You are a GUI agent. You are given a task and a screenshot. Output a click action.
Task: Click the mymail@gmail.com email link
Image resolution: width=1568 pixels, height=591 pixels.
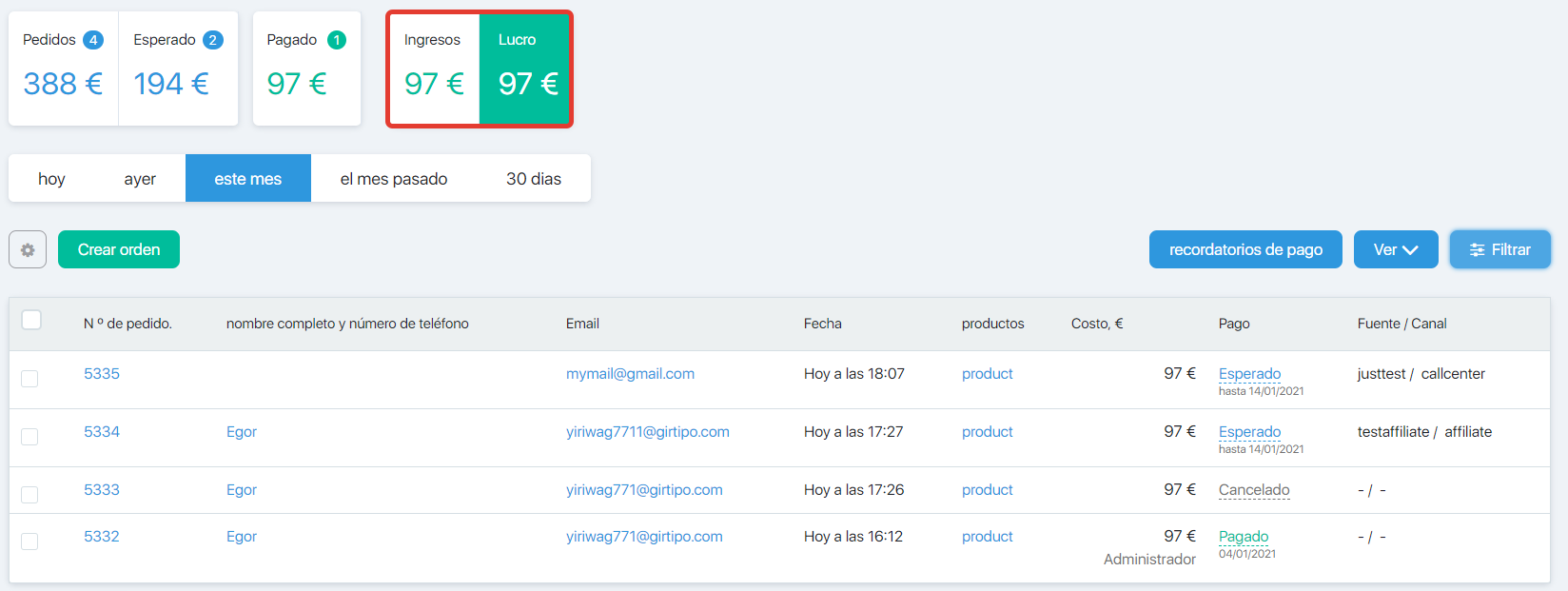pos(630,374)
